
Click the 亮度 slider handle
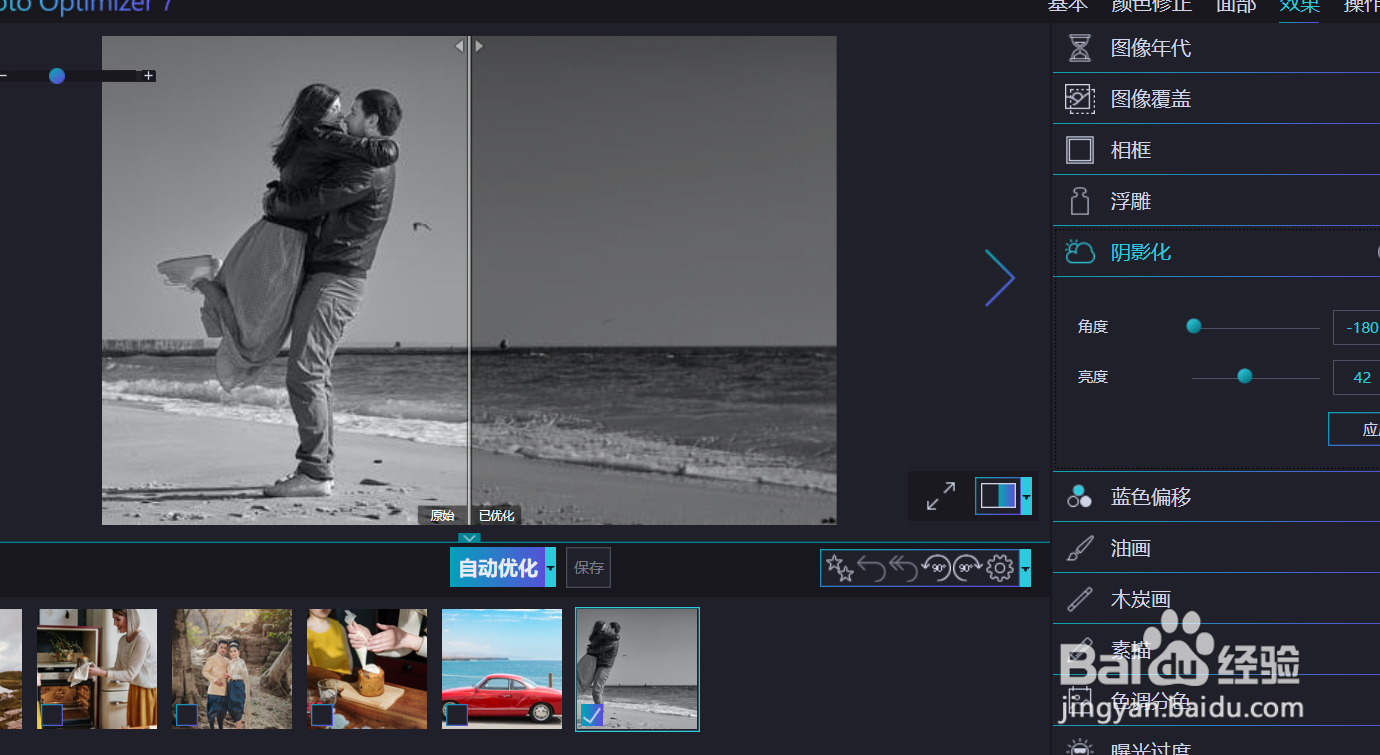1245,376
